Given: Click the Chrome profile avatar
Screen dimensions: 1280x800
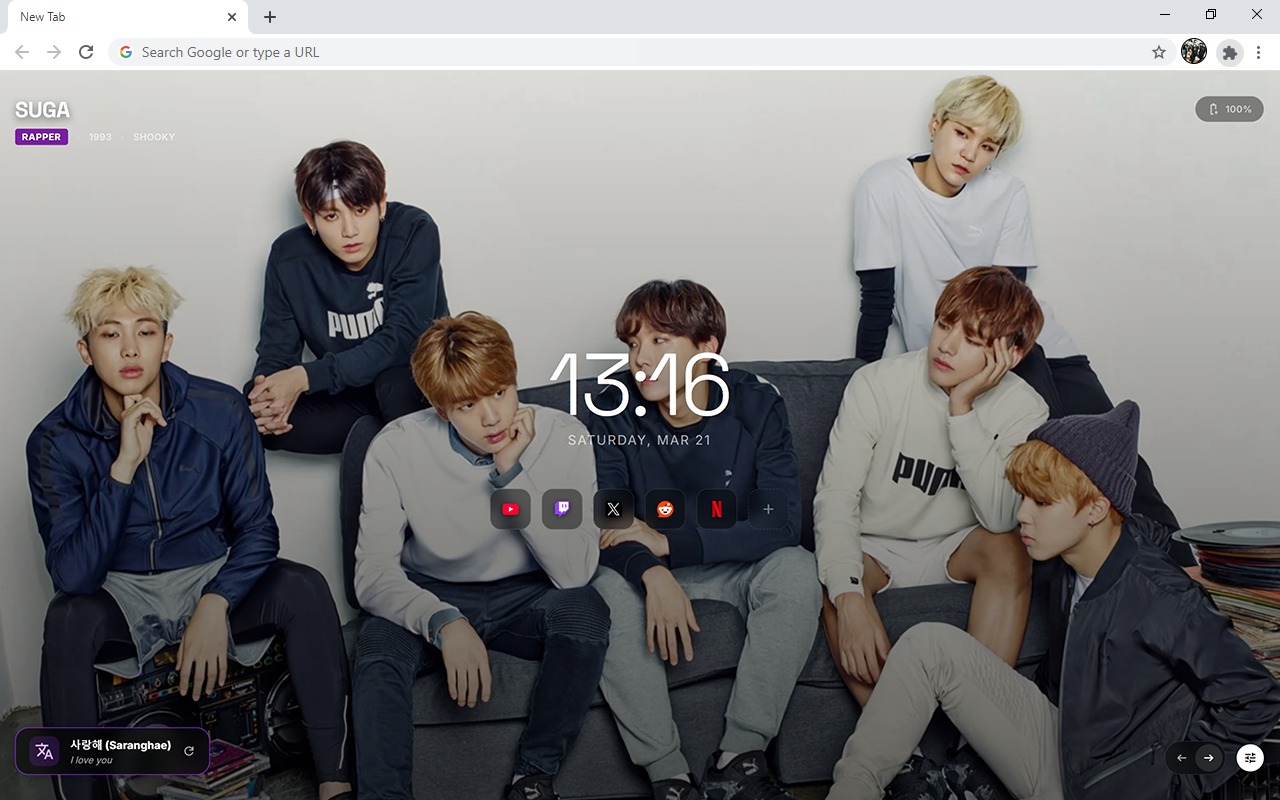Looking at the screenshot, I should click(x=1193, y=51).
